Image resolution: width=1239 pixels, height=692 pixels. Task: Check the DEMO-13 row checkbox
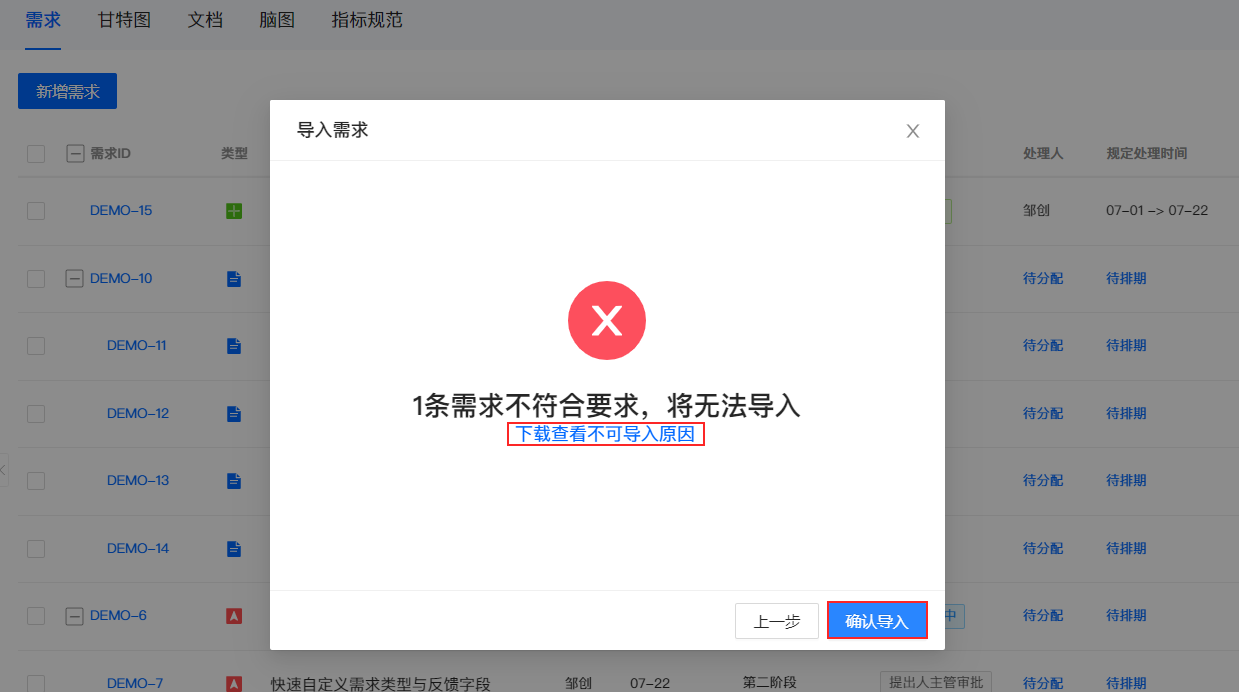coord(36,481)
